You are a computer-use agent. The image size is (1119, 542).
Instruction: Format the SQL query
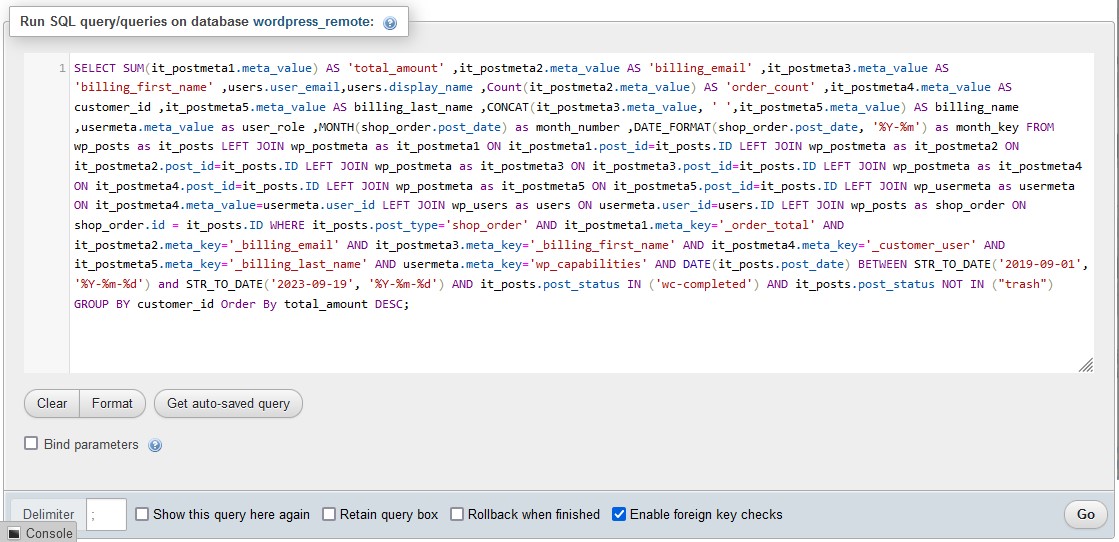click(112, 403)
